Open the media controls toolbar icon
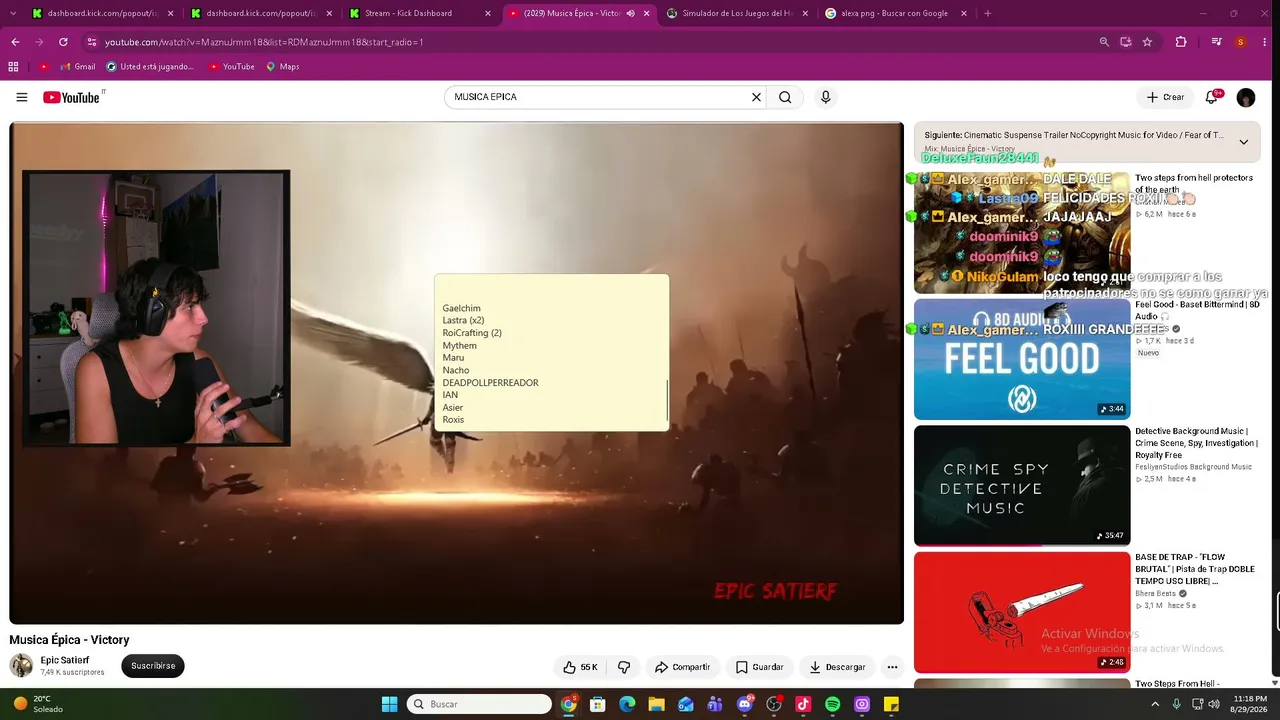Image resolution: width=1280 pixels, height=720 pixels. click(x=1216, y=42)
